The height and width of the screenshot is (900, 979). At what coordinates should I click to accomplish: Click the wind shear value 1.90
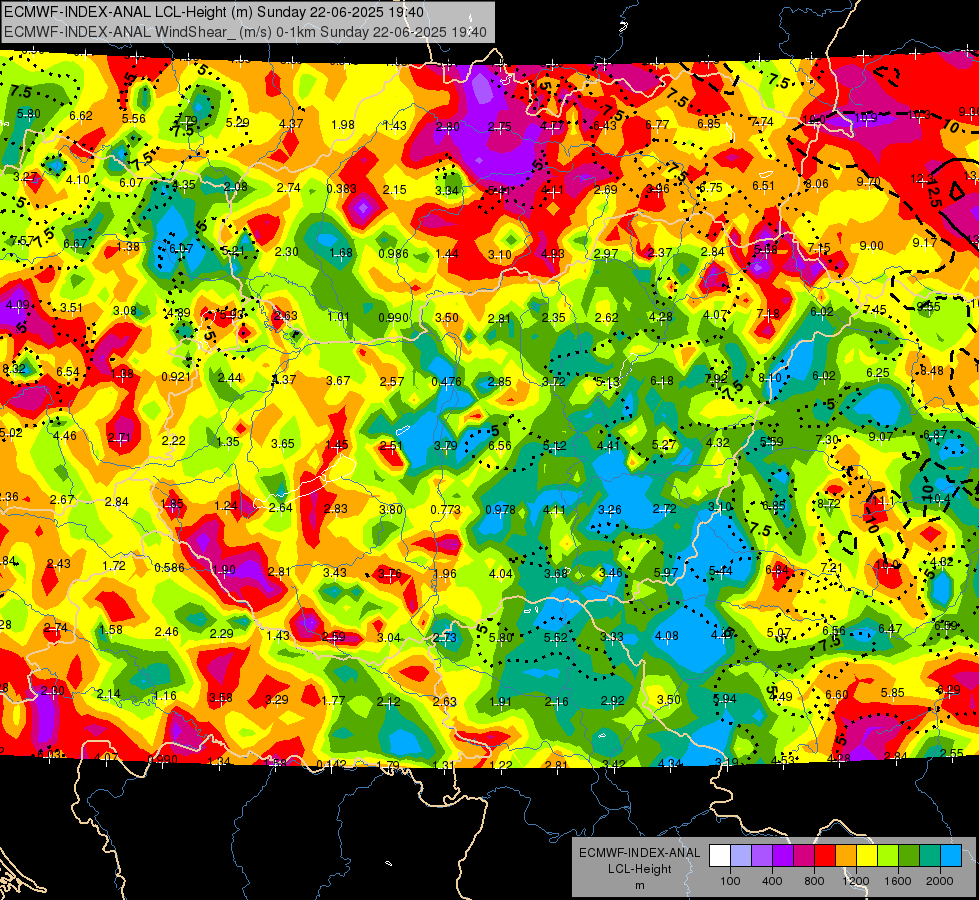tap(224, 570)
